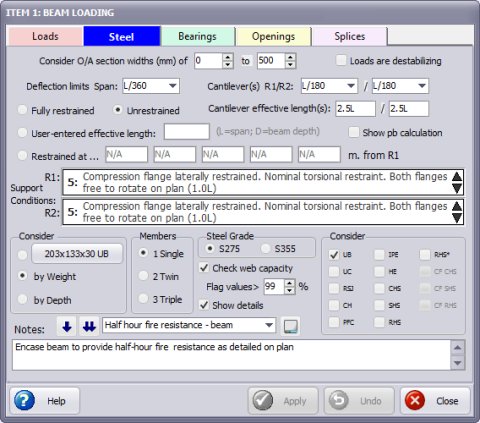Open the Bearings tab
Image resolution: width=480 pixels, height=423 pixels.
[197, 36]
